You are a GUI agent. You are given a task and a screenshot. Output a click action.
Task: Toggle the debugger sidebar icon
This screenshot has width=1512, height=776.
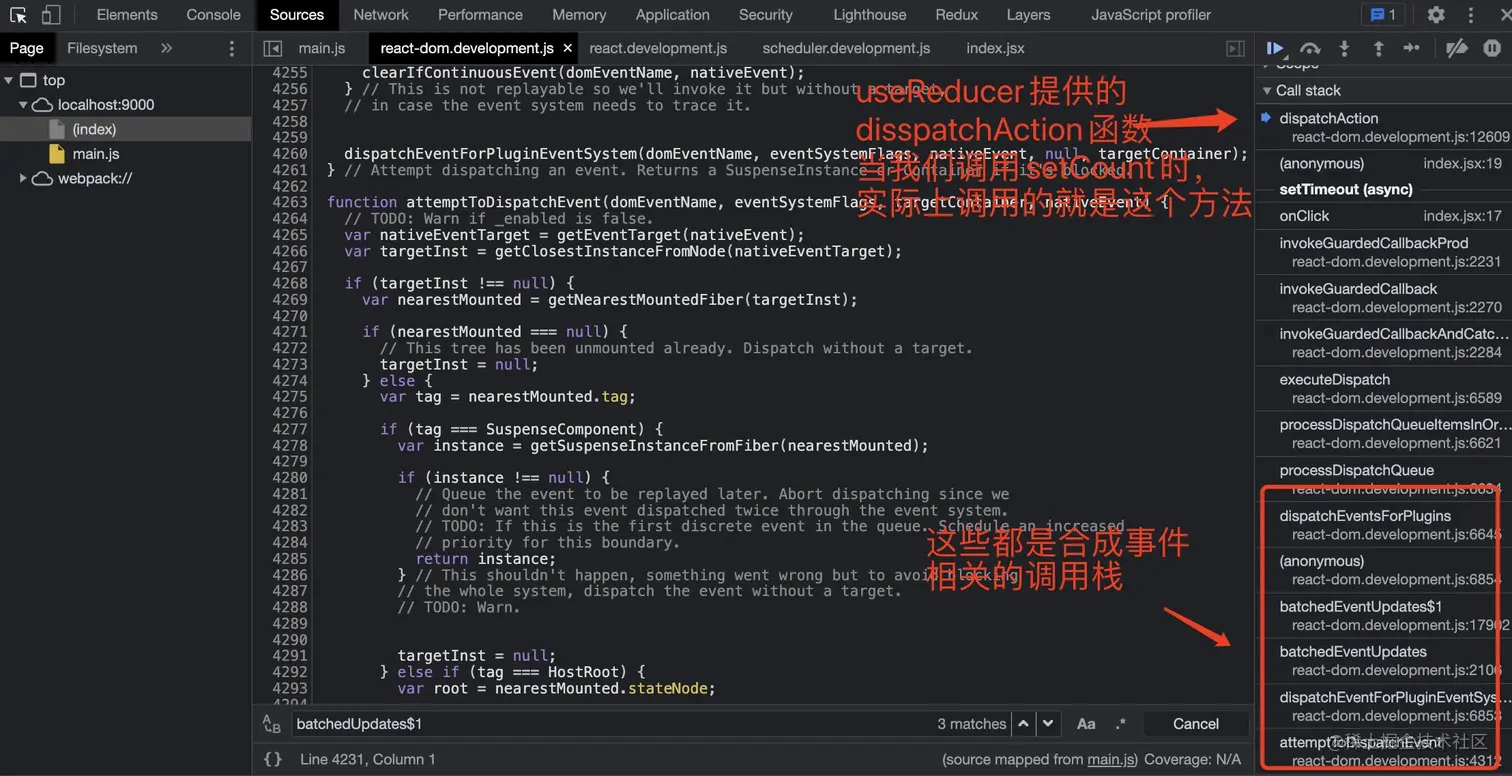(1236, 48)
